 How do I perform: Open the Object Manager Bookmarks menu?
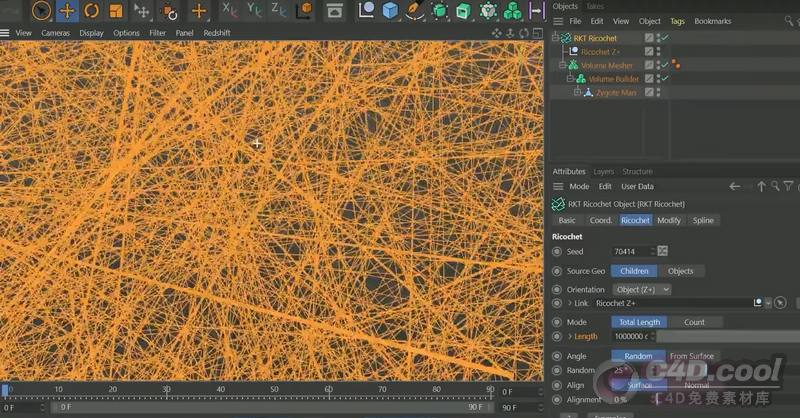tap(712, 21)
